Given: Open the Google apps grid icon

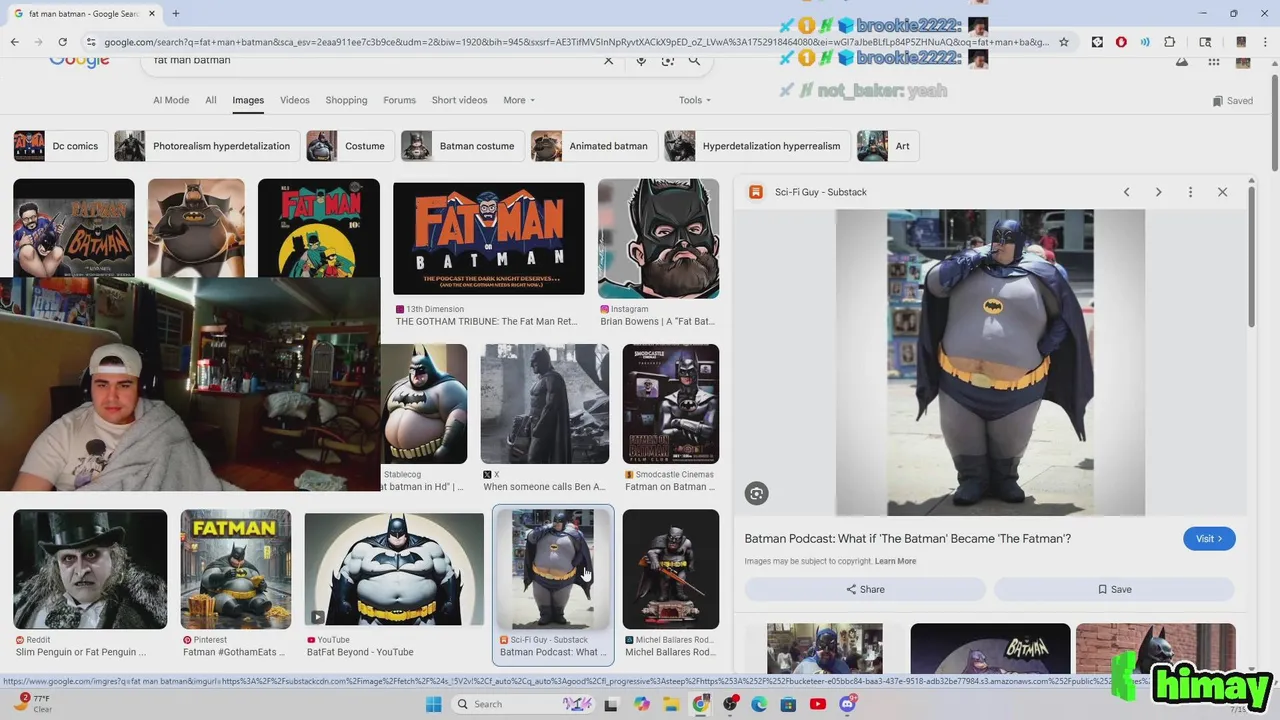Looking at the screenshot, I should pyautogui.click(x=1213, y=62).
